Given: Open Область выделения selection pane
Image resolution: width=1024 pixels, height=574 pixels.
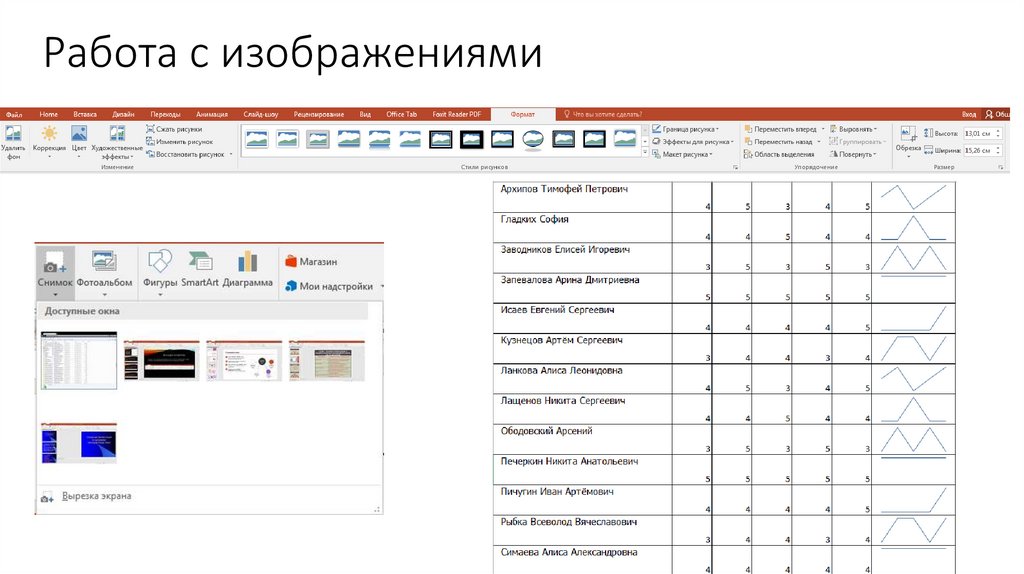Looking at the screenshot, I should pos(778,154).
